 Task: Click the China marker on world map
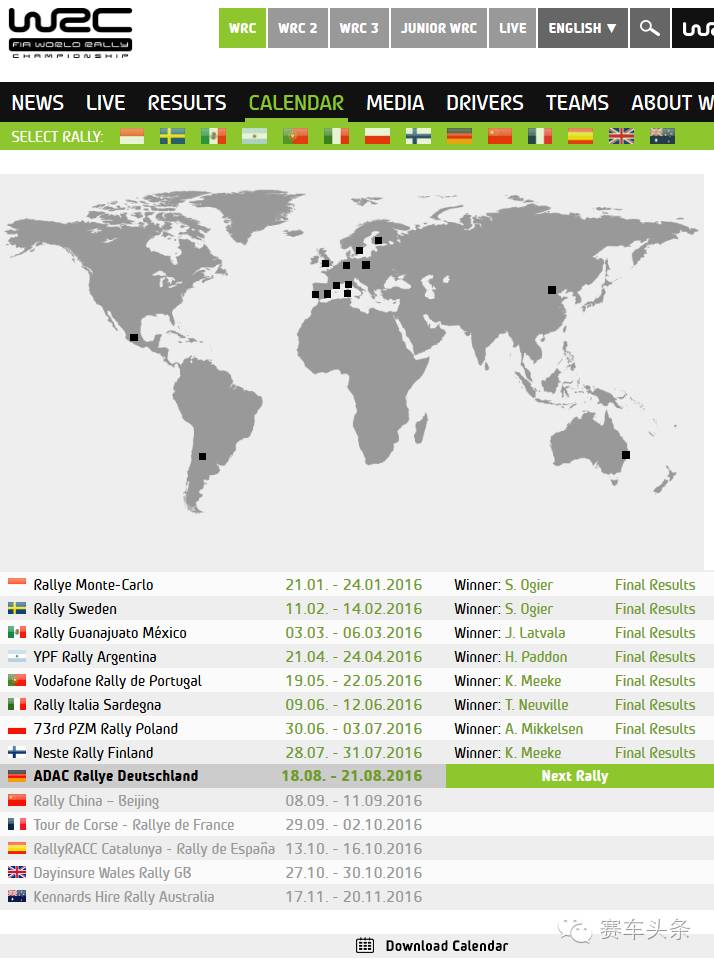[x=552, y=290]
